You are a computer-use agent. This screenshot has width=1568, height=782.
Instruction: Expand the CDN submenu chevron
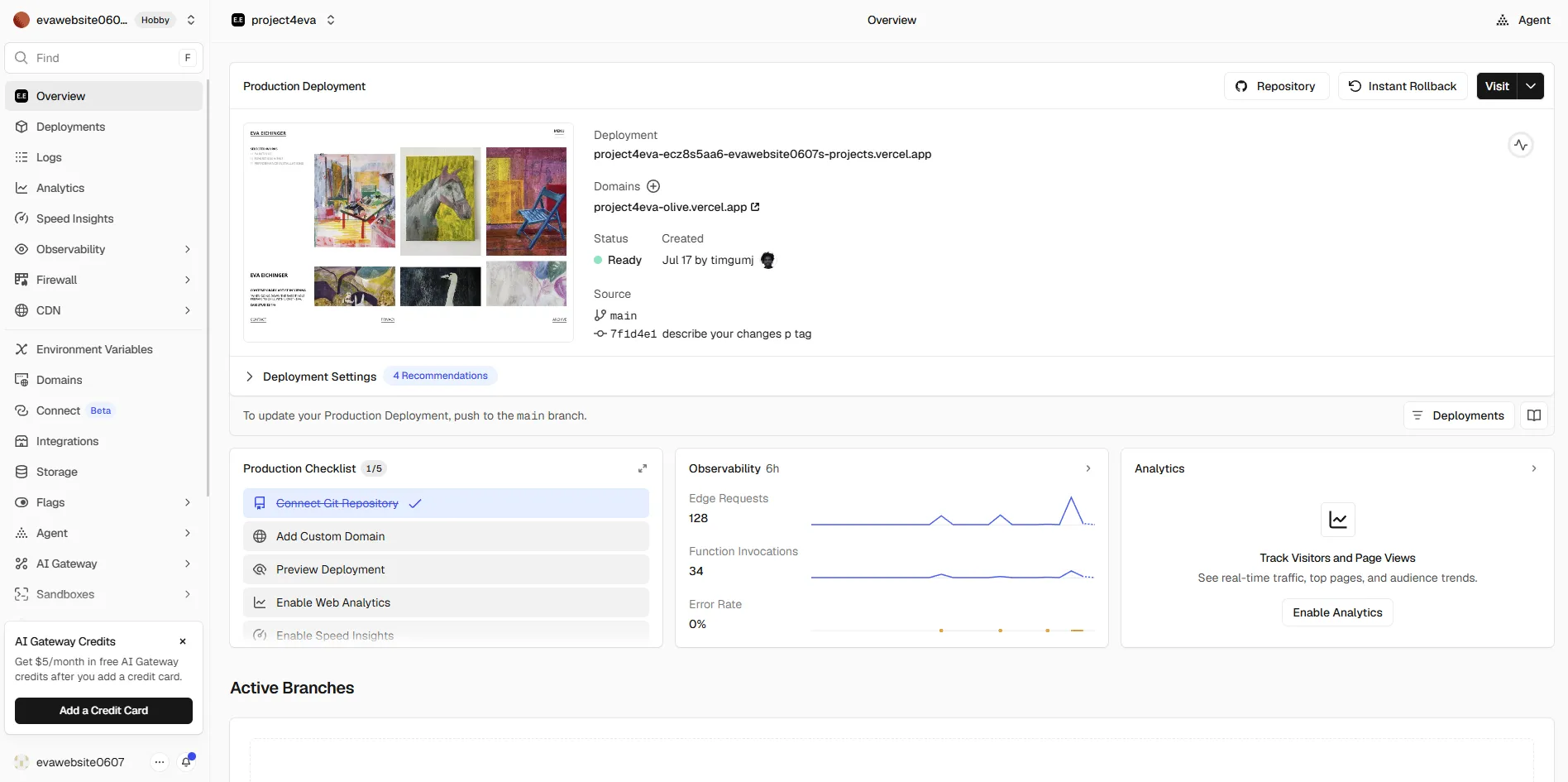click(188, 310)
